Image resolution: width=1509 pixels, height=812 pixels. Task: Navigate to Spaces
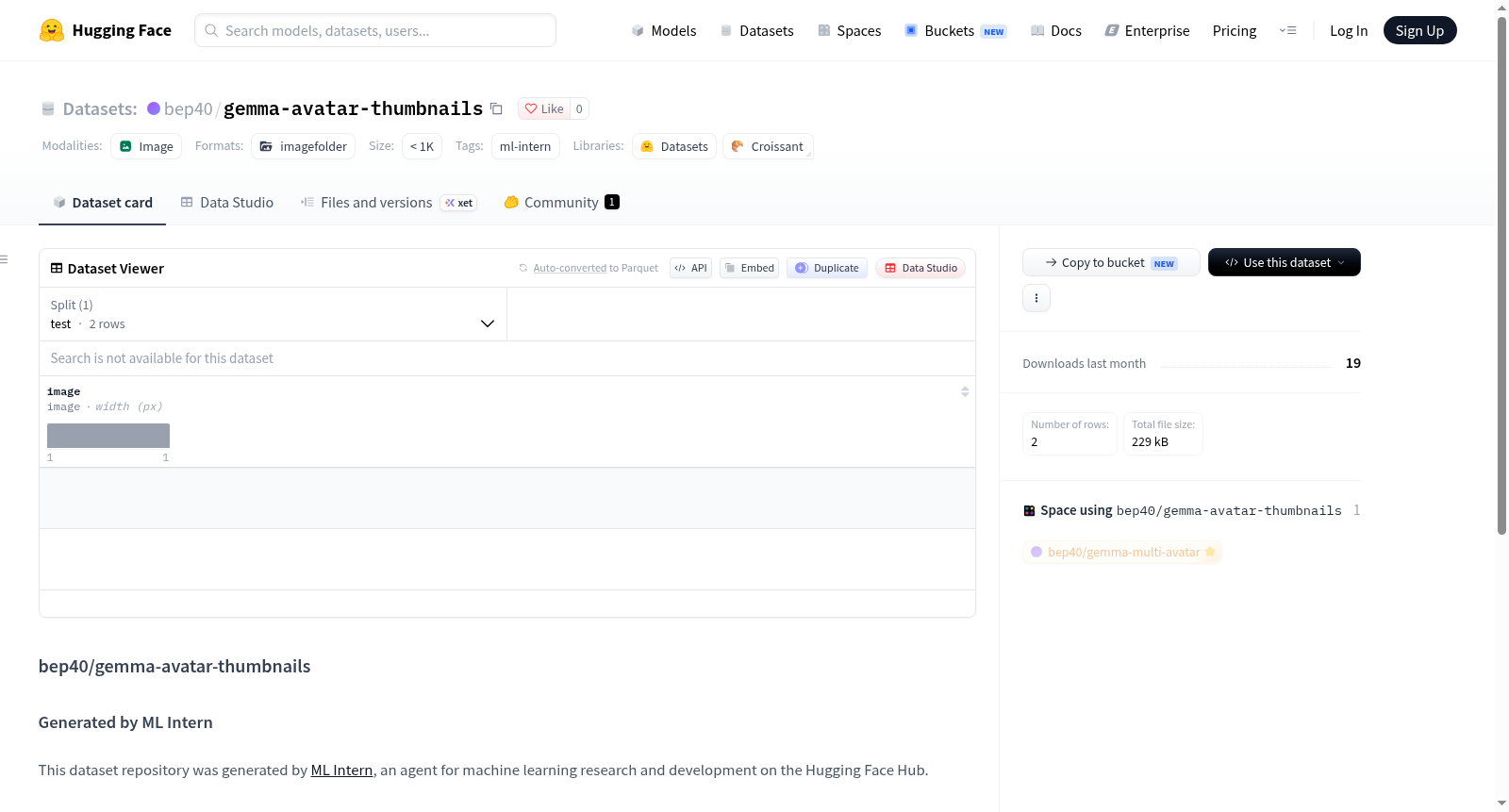(850, 30)
